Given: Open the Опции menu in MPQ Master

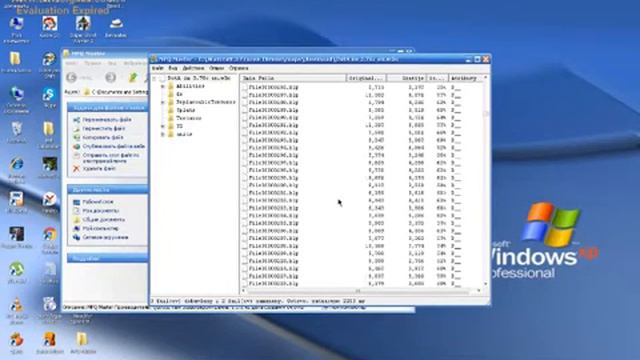Looking at the screenshot, I should [x=216, y=68].
